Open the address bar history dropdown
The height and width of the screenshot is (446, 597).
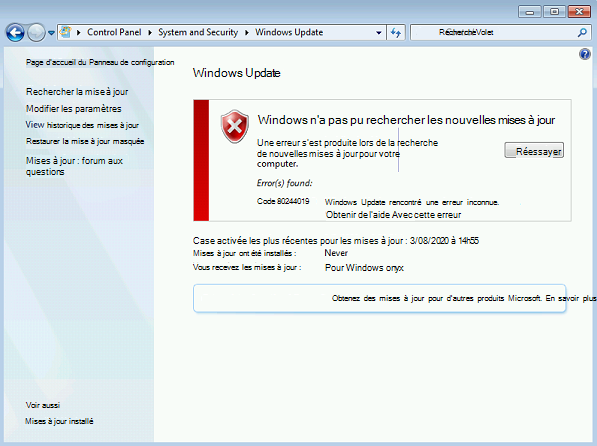(x=379, y=33)
